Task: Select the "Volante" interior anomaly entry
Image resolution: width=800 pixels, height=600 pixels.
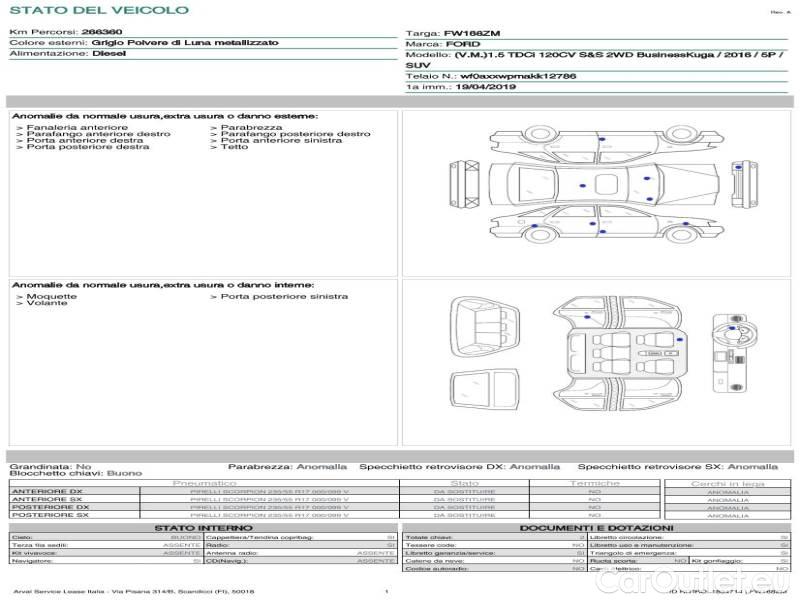Action: click(47, 303)
